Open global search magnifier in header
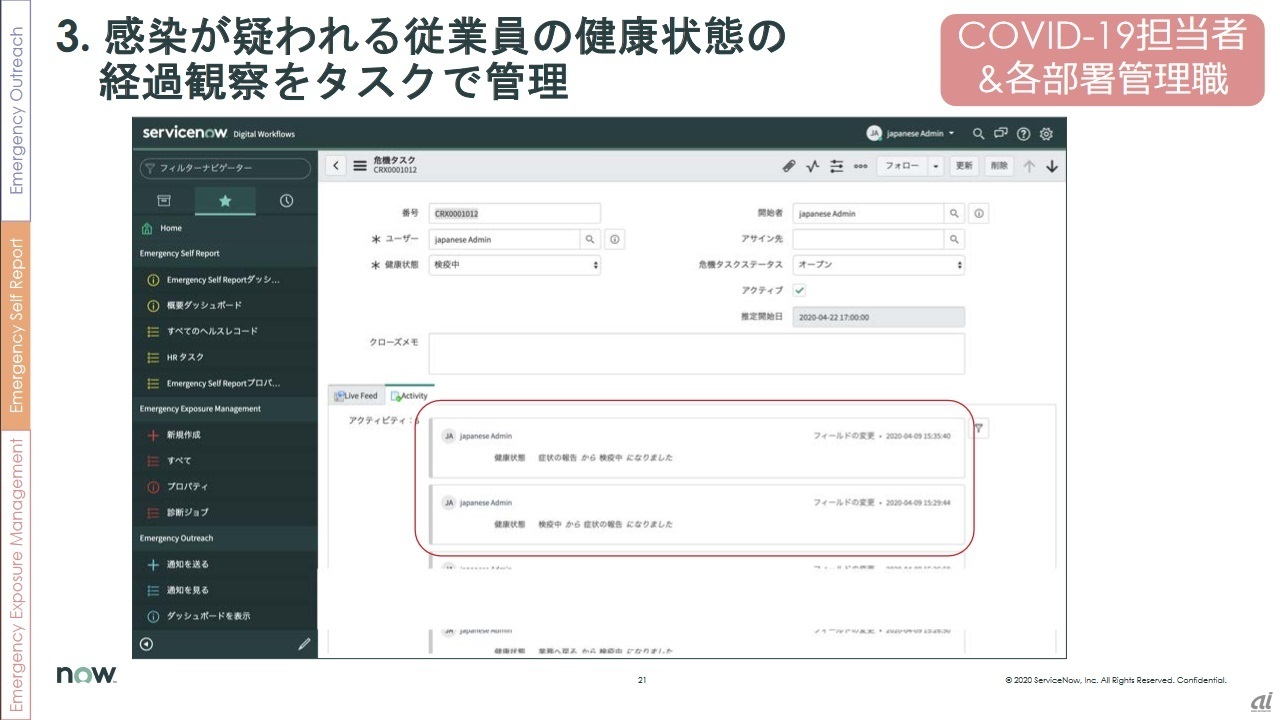Viewport: 1280px width, 720px height. [978, 134]
